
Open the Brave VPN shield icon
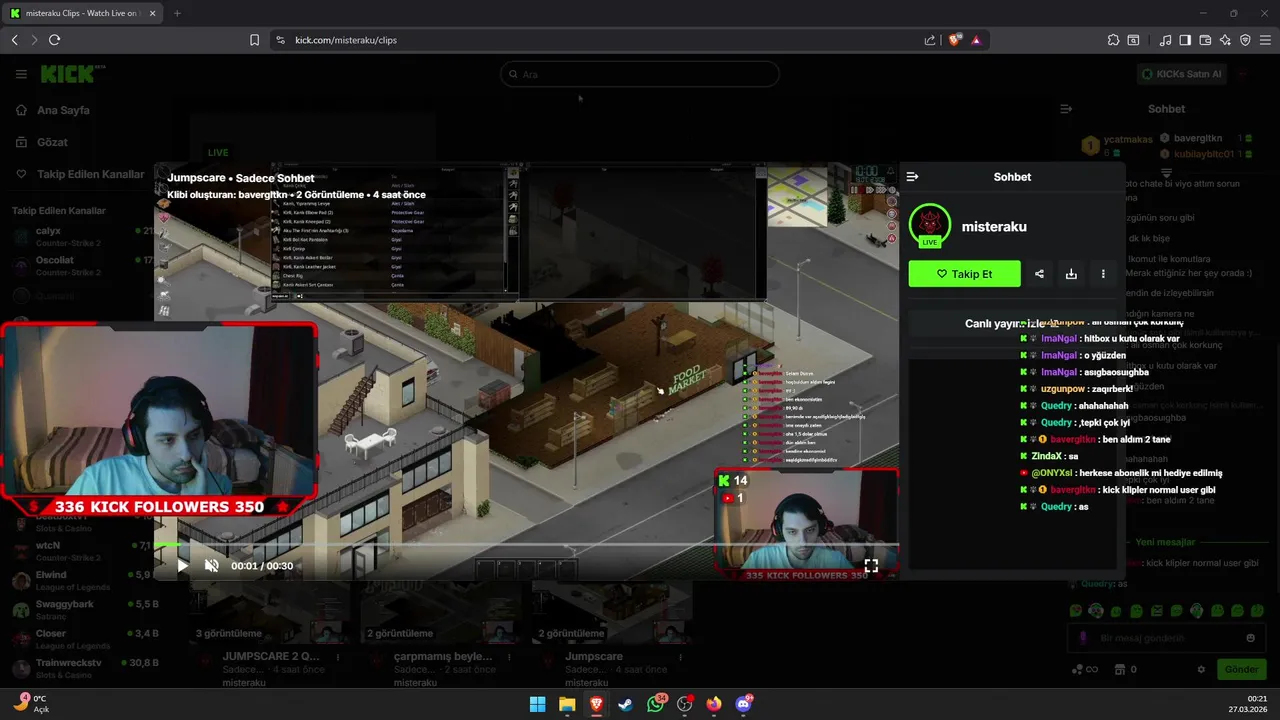point(1245,40)
